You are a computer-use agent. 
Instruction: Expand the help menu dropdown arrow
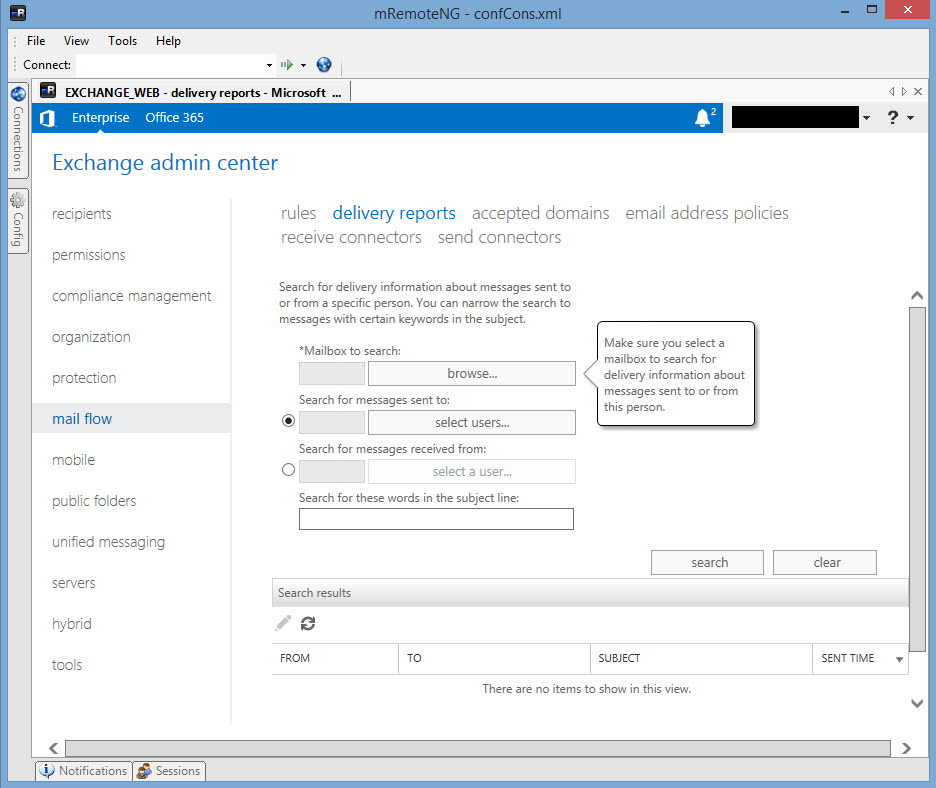pyautogui.click(x=910, y=118)
